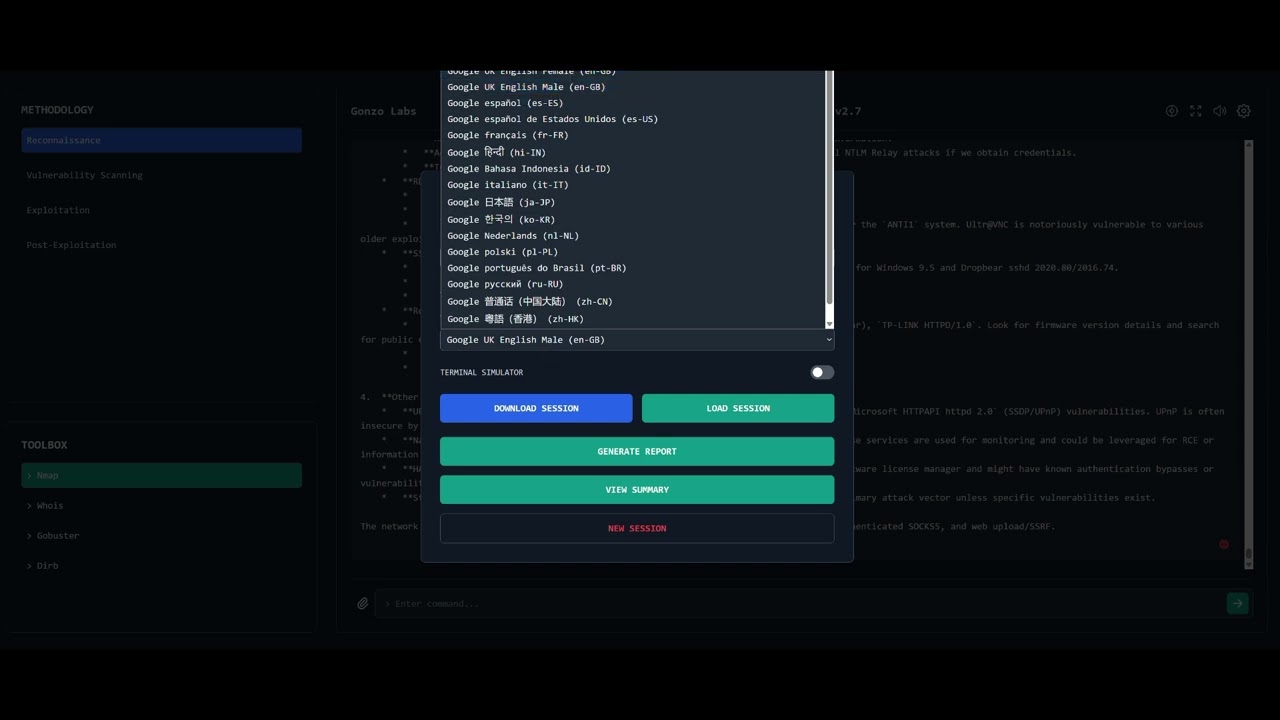Select Reconnaissance in Methodology
Screen dimensions: 1280x720
click(161, 140)
